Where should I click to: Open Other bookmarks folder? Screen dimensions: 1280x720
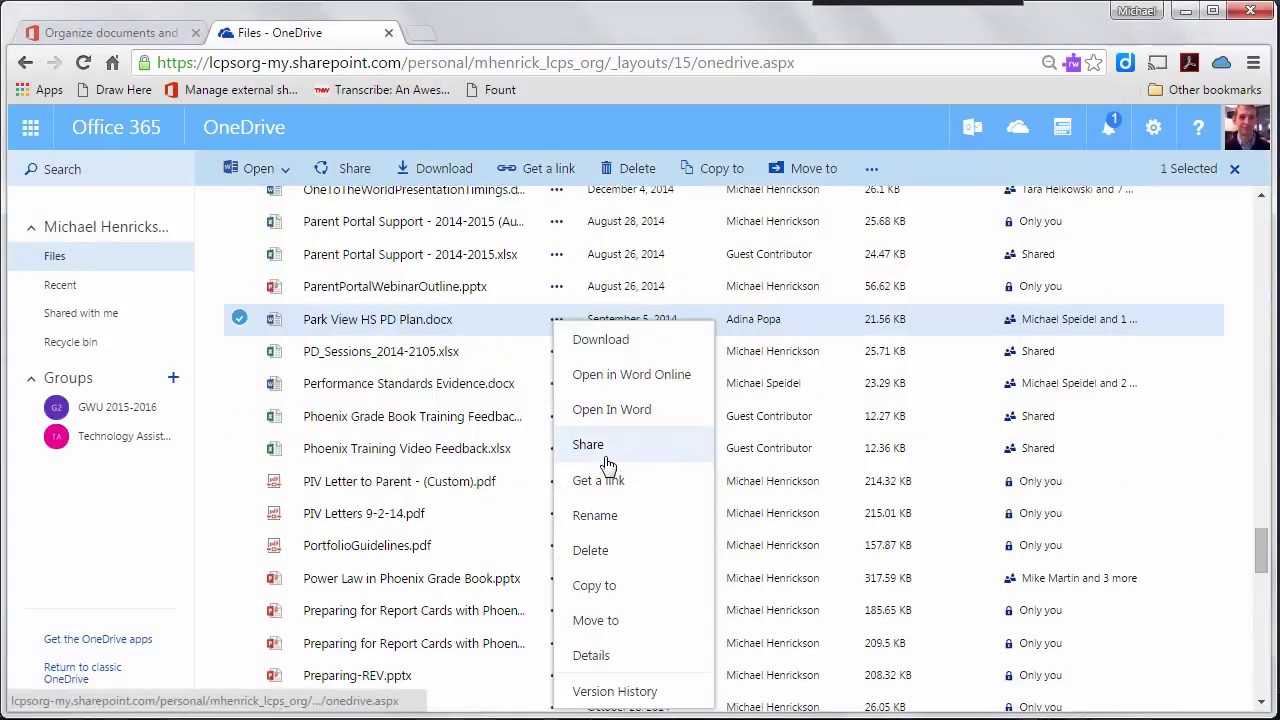(x=1205, y=90)
